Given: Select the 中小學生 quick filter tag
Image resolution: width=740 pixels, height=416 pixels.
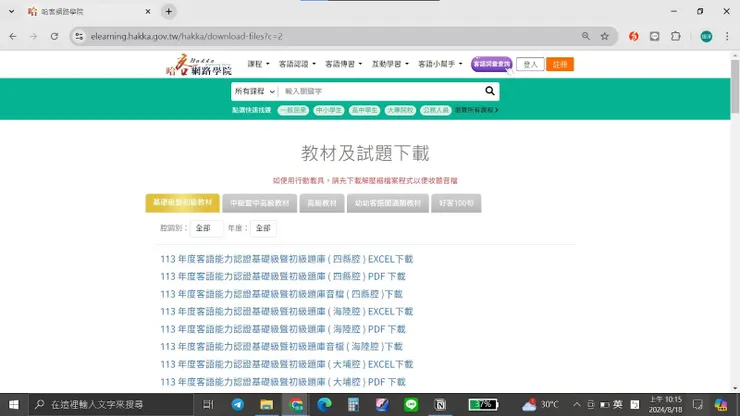Looking at the screenshot, I should pos(329,110).
